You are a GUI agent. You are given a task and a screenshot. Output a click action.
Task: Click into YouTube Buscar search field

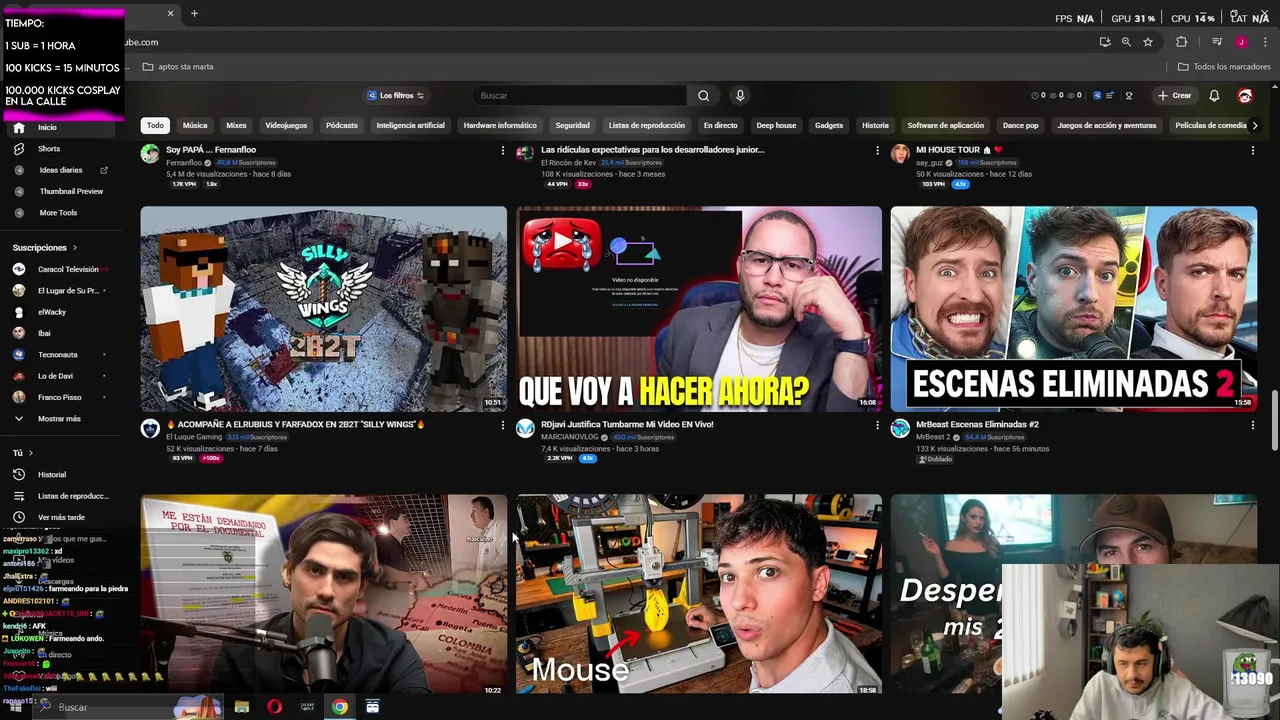580,96
